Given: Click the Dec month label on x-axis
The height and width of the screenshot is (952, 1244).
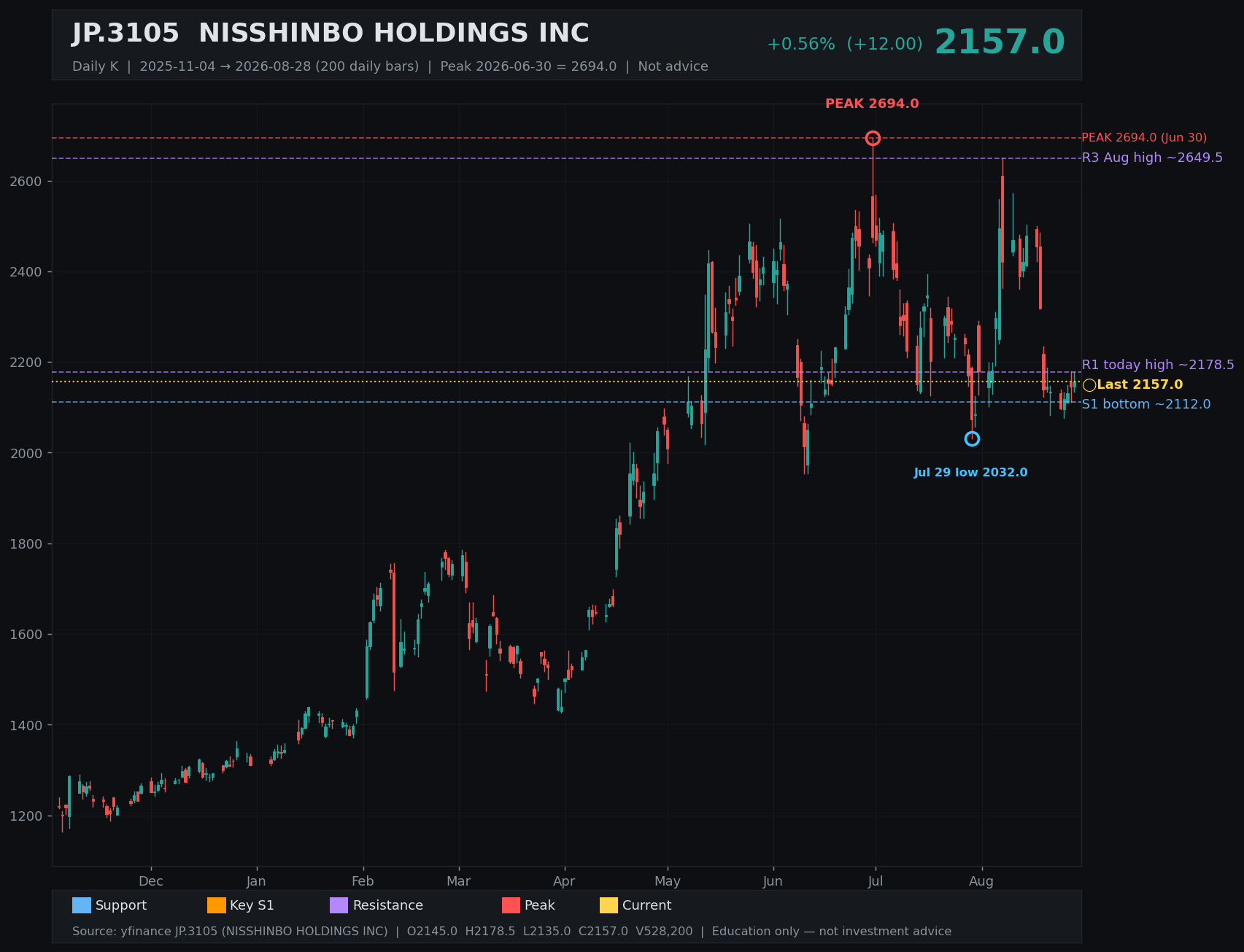Looking at the screenshot, I should 151,881.
